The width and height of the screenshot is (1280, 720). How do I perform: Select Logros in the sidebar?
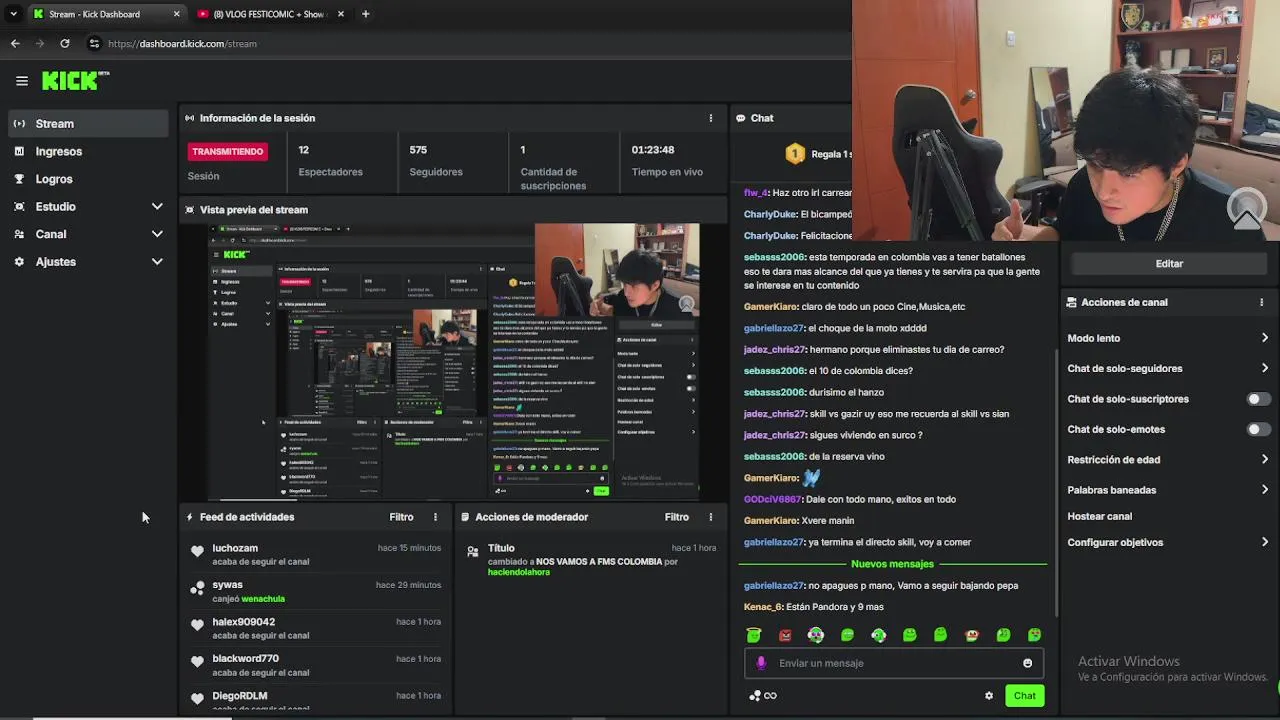(x=88, y=179)
